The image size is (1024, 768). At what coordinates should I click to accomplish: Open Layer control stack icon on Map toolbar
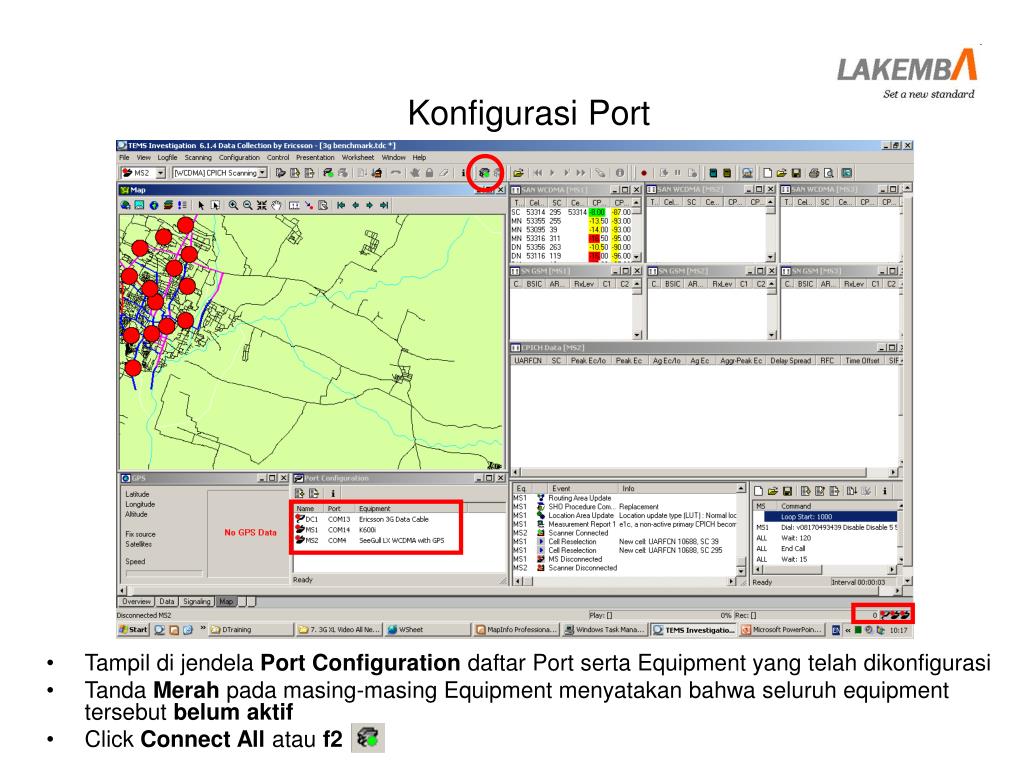coord(168,205)
